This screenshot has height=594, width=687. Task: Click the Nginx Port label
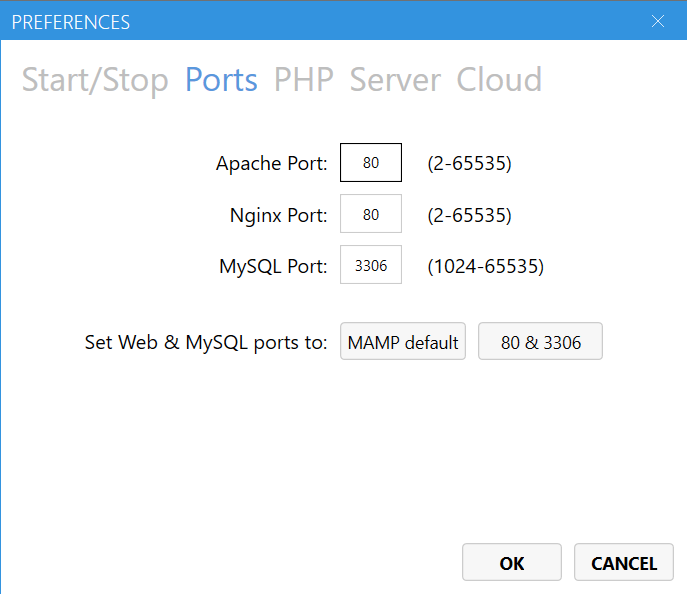coord(278,215)
